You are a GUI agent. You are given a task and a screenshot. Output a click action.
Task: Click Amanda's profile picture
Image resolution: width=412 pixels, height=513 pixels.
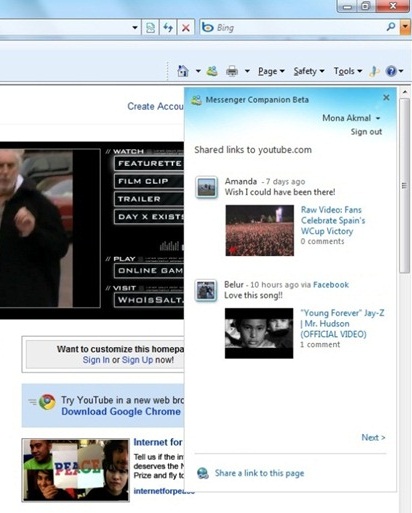click(x=206, y=187)
